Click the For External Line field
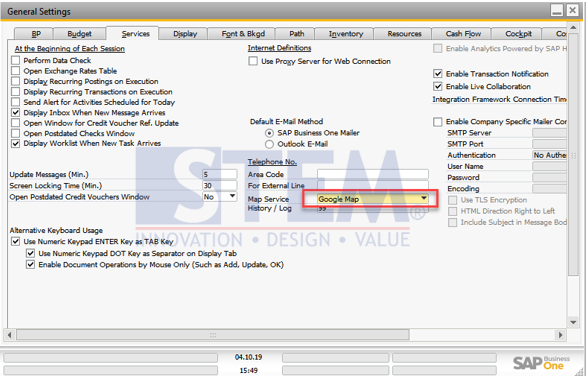This screenshot has width=588, height=377. coord(373,185)
